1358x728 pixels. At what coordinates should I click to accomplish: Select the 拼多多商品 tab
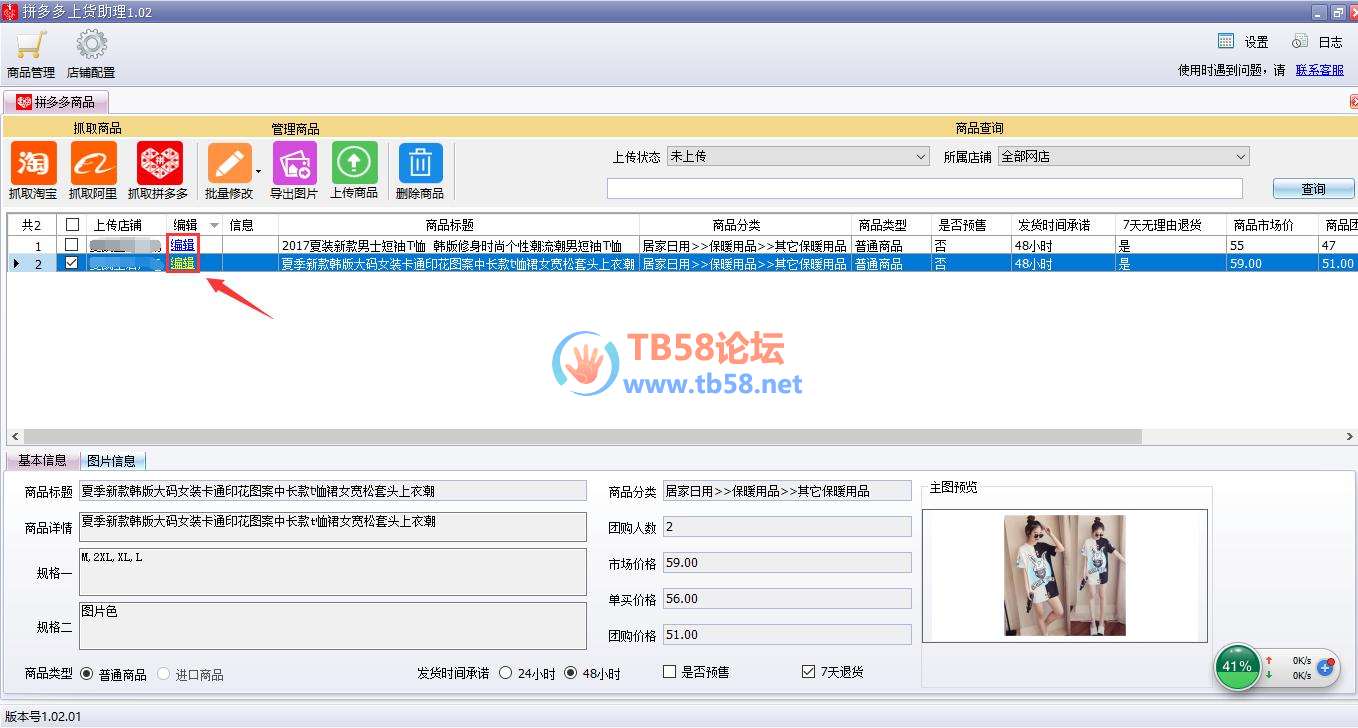click(56, 102)
